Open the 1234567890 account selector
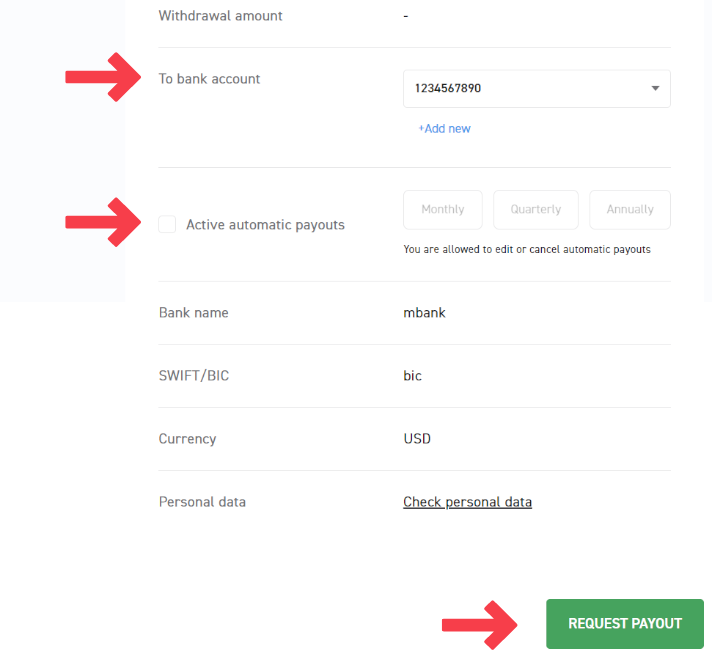Image resolution: width=712 pixels, height=654 pixels. pos(520,88)
